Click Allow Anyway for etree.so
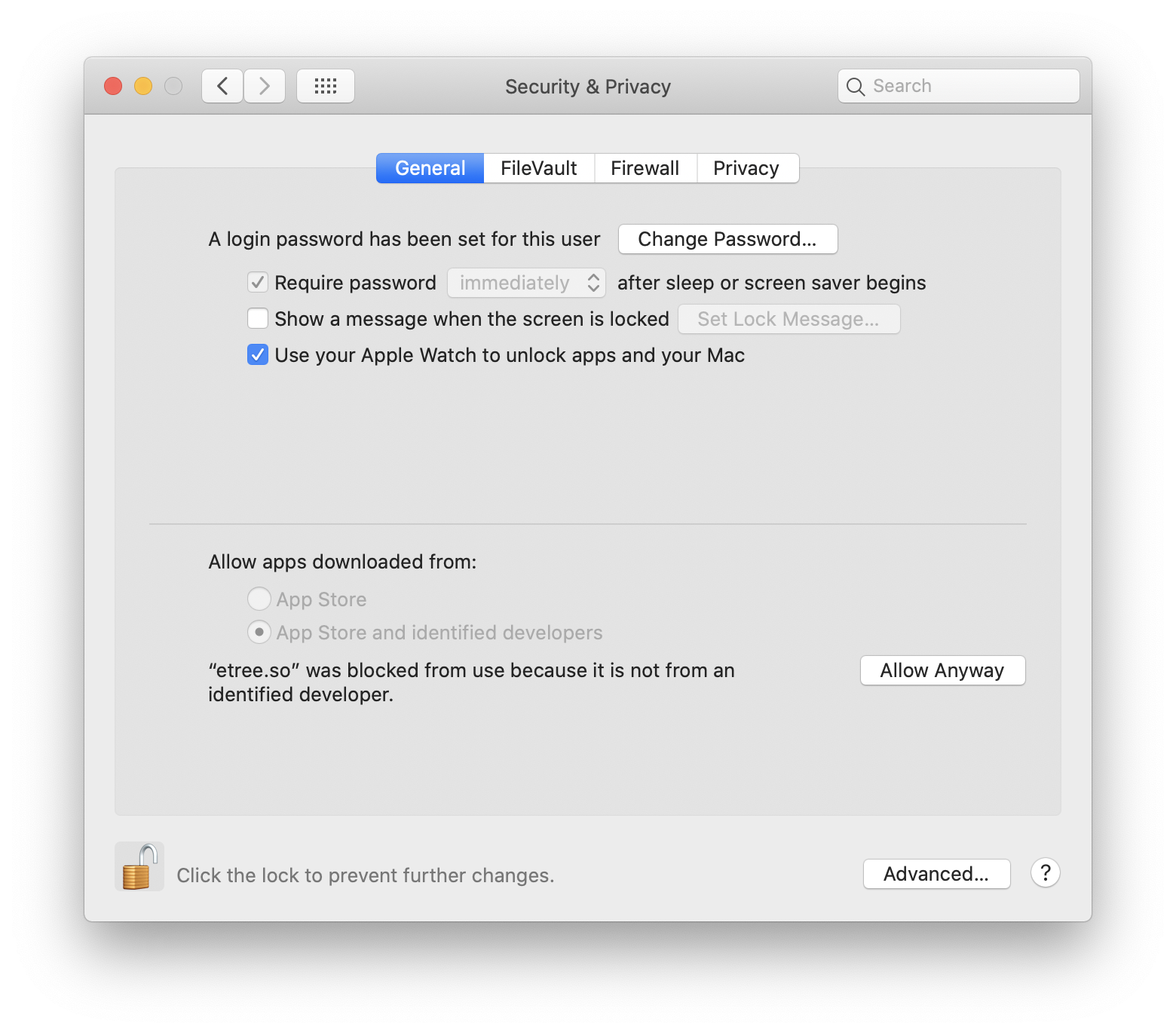Image resolution: width=1176 pixels, height=1033 pixels. pos(942,670)
